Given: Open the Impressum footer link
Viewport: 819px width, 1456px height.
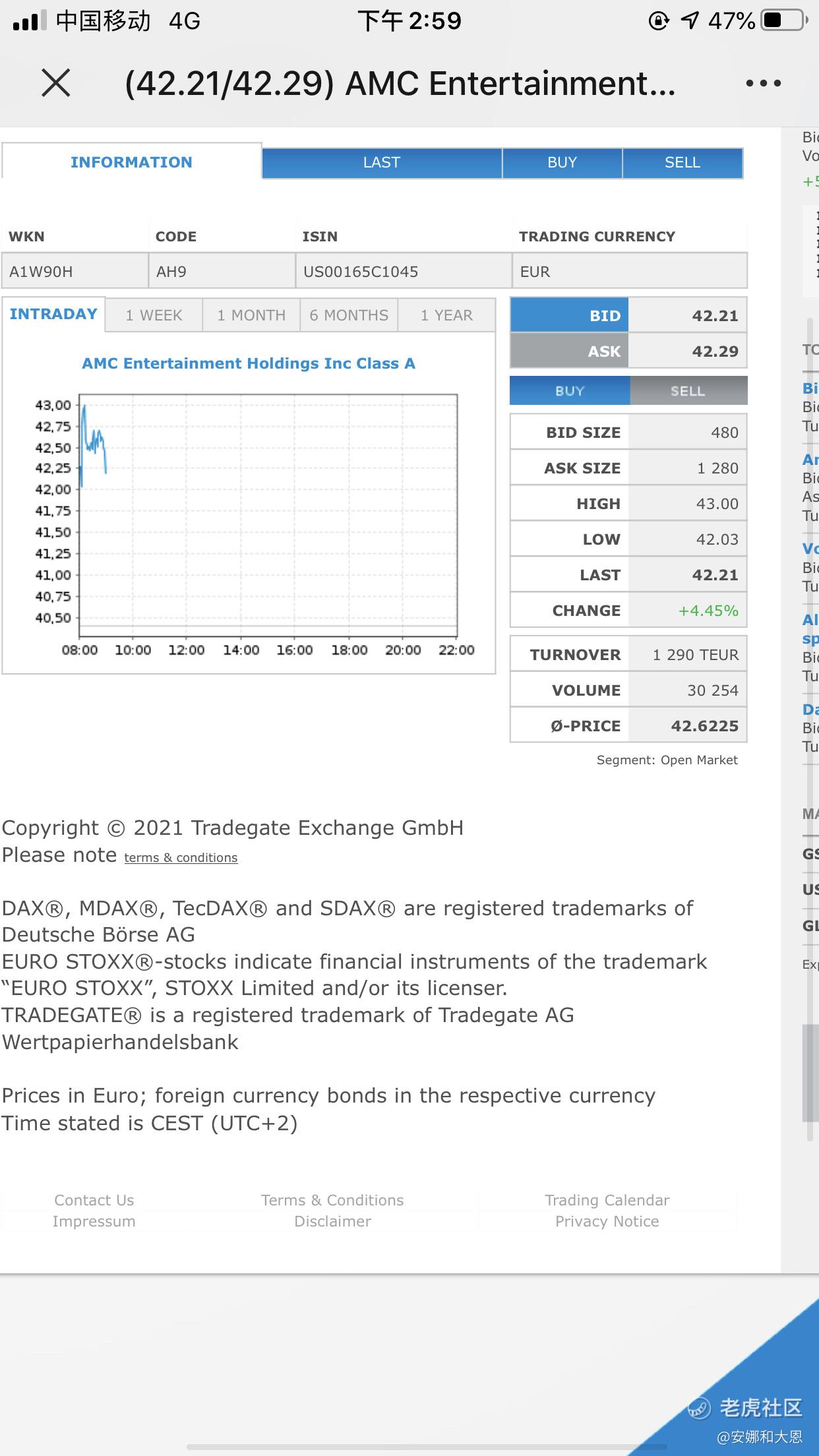Looking at the screenshot, I should [94, 1221].
